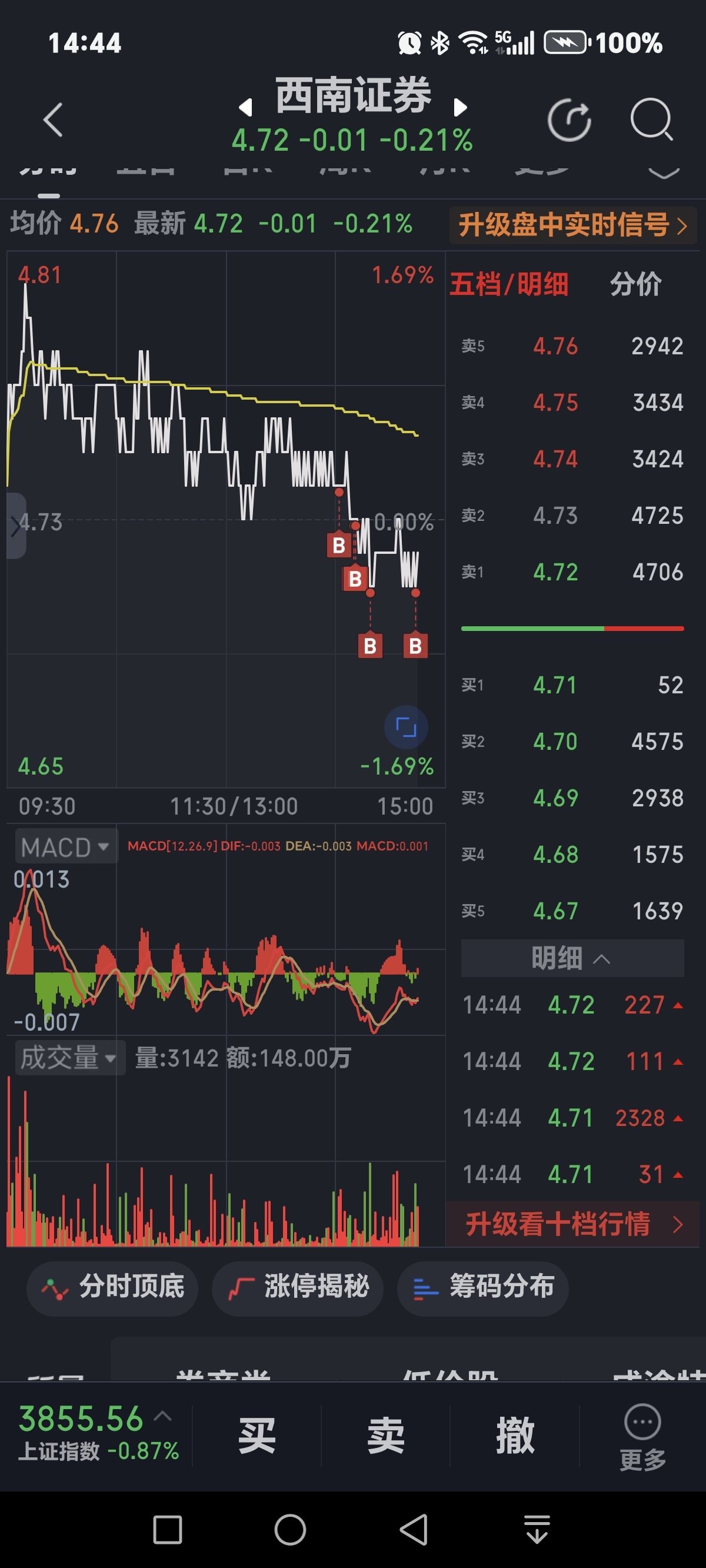Viewport: 706px width, 1568px height.
Task: Expand the chart period tabs chevron
Action: [x=664, y=173]
